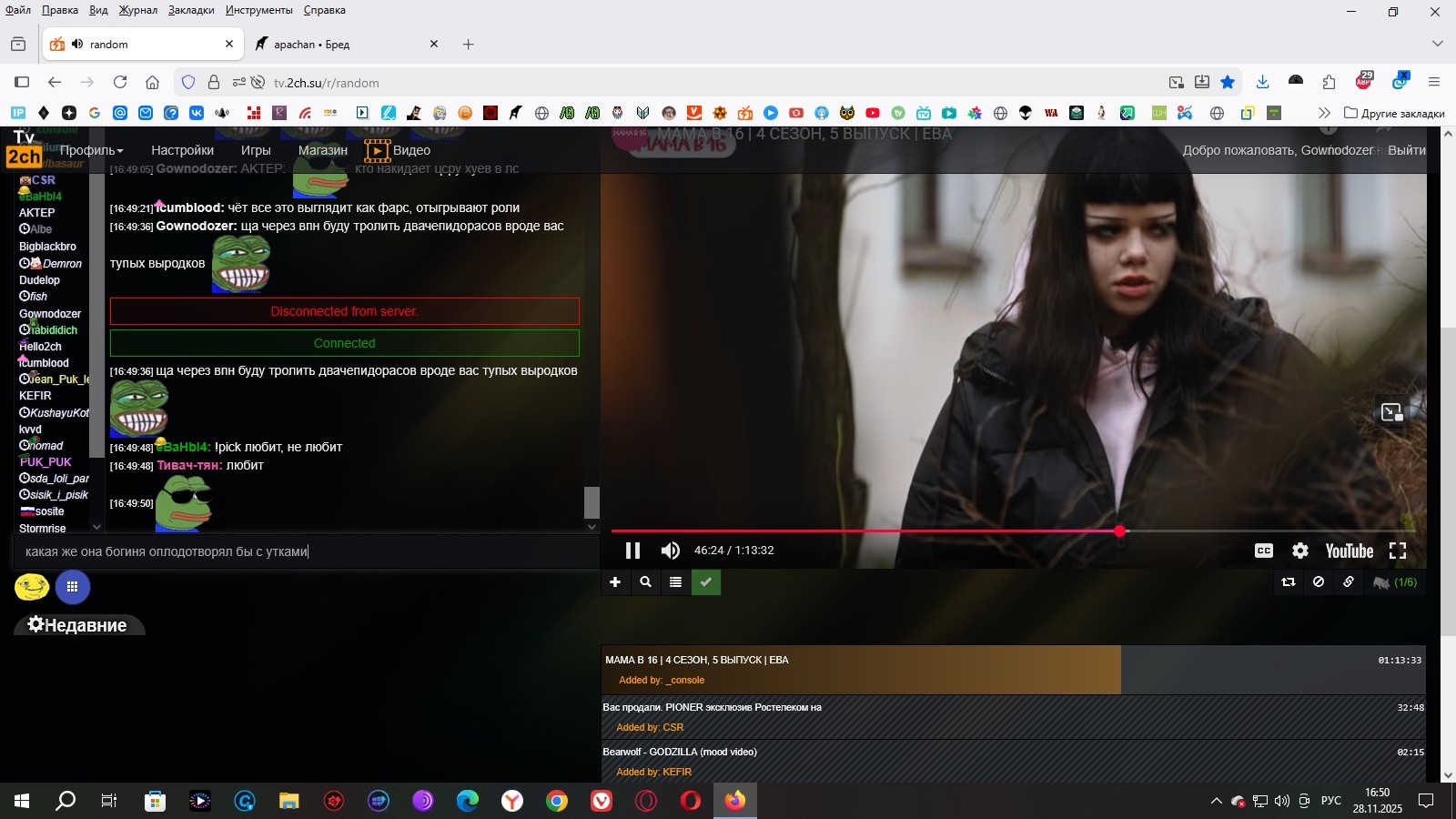
Task: Click the chain link icon under player
Action: [1349, 582]
